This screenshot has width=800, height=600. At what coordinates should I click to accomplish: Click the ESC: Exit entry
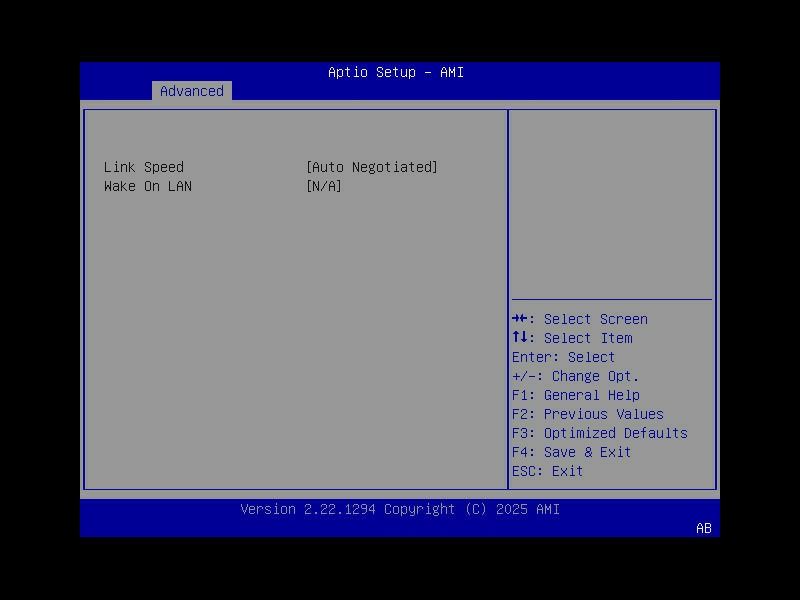[x=550, y=470]
